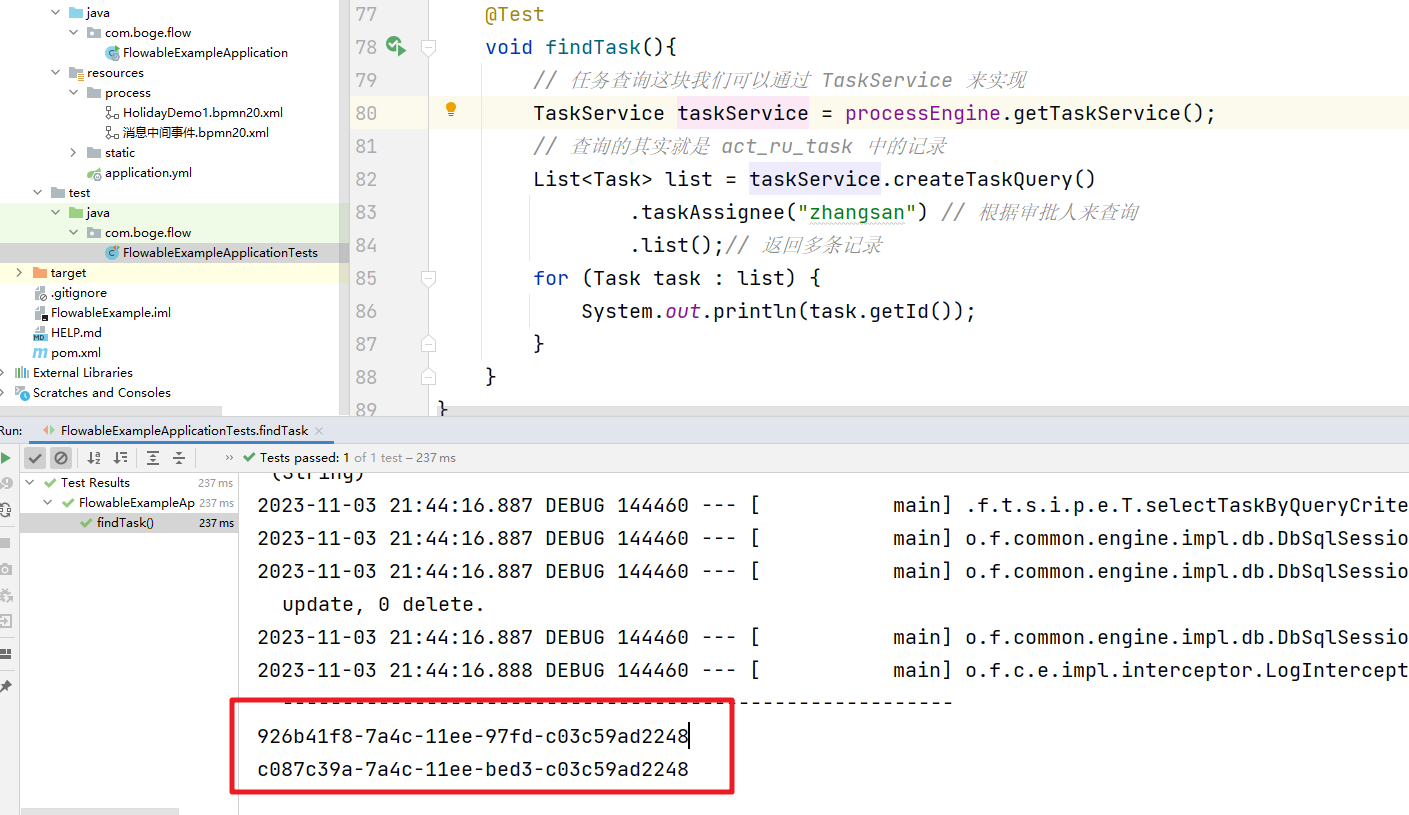Viewport: 1409px width, 815px height.
Task: Open HolidayDemo1.bpmn20.xml file
Action: [202, 113]
